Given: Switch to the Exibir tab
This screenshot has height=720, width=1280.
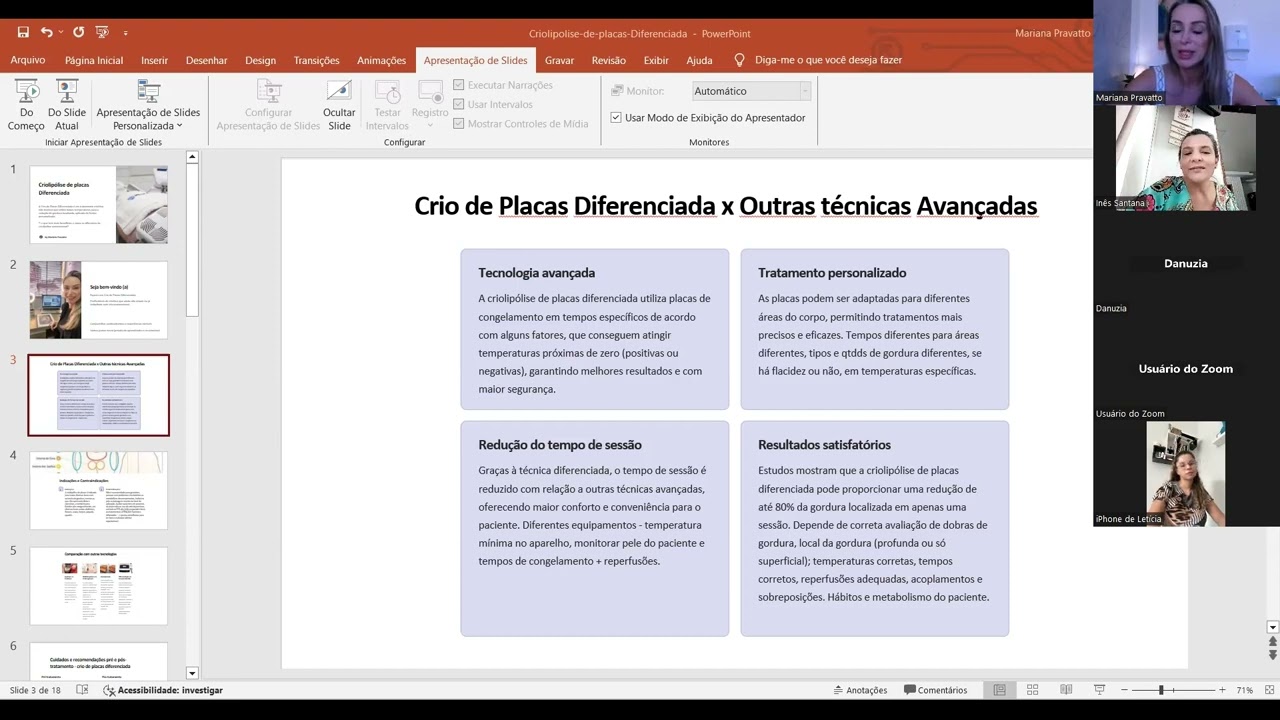Looking at the screenshot, I should click(x=656, y=60).
